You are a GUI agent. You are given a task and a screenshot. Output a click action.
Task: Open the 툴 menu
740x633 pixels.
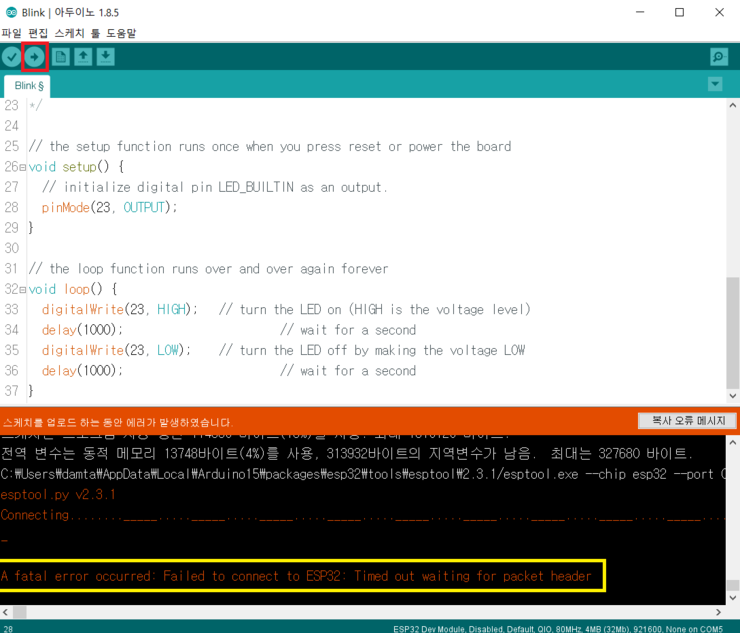(95, 33)
